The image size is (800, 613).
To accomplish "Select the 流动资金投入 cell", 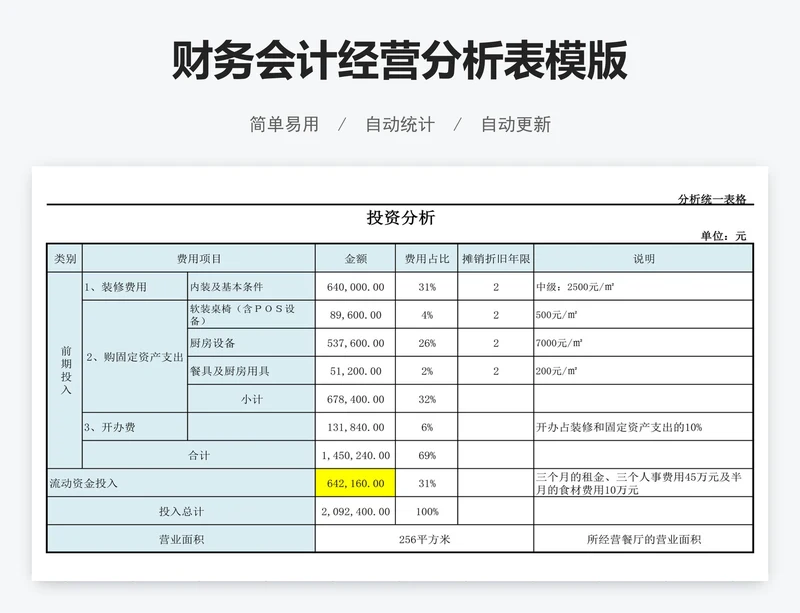I will coord(181,483).
